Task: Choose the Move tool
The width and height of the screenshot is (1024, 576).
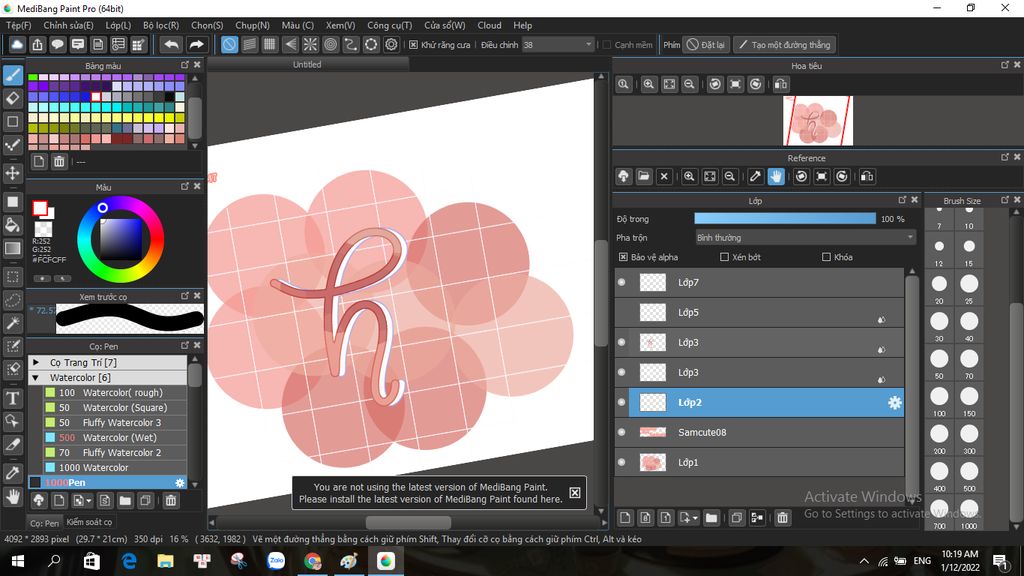Action: (13, 173)
